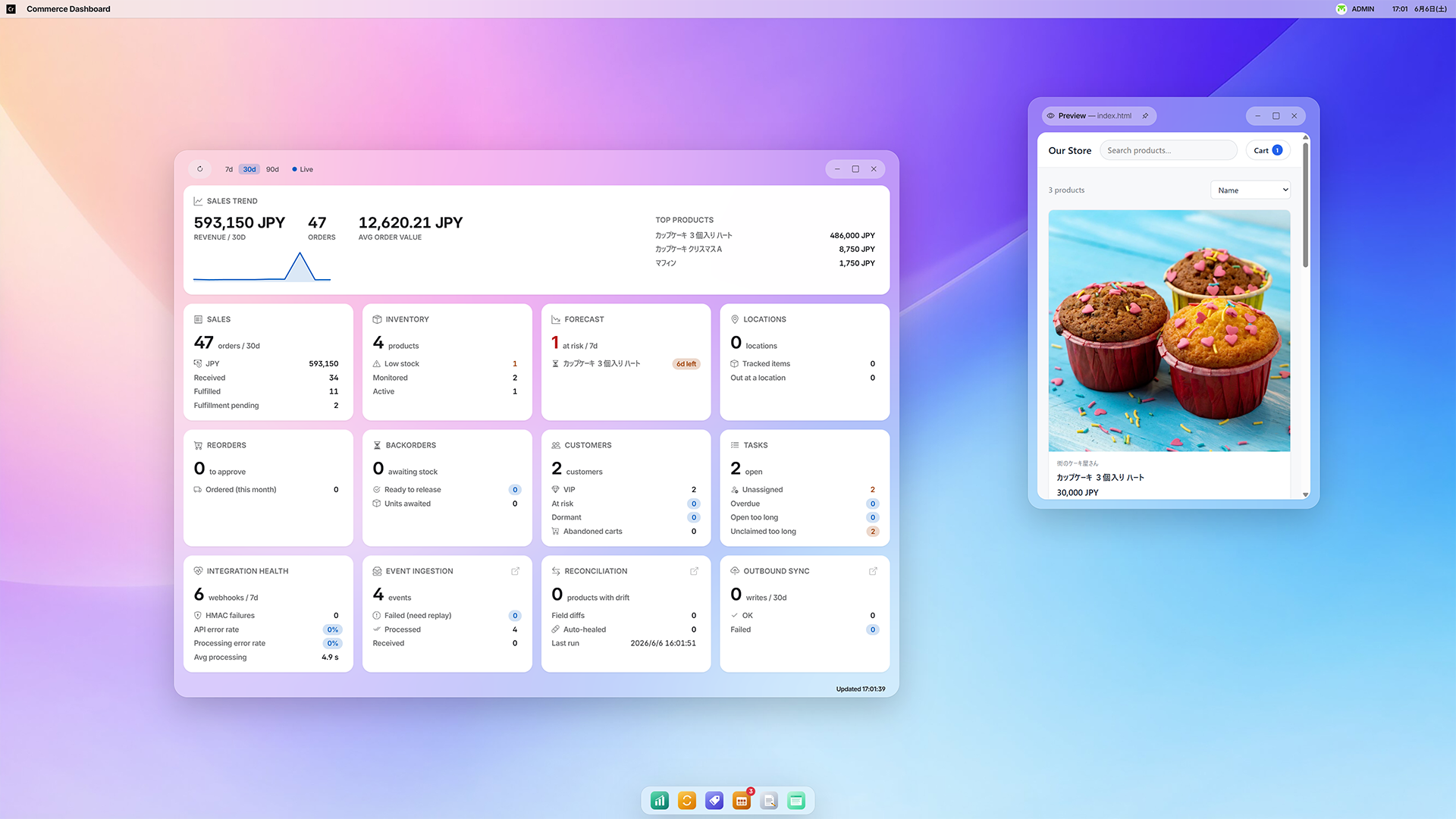This screenshot has height=819, width=1456.
Task: Click the Outbound Sync cloud icon
Action: [735, 571]
